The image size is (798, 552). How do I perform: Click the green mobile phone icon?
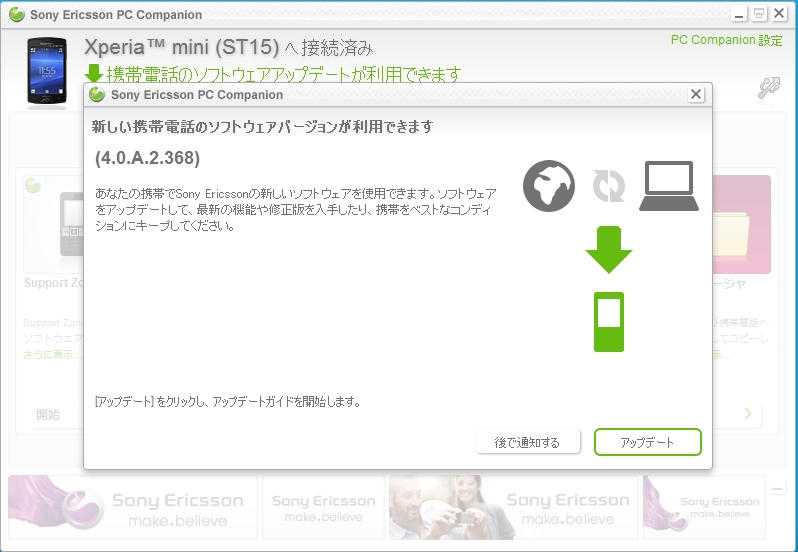[608, 321]
